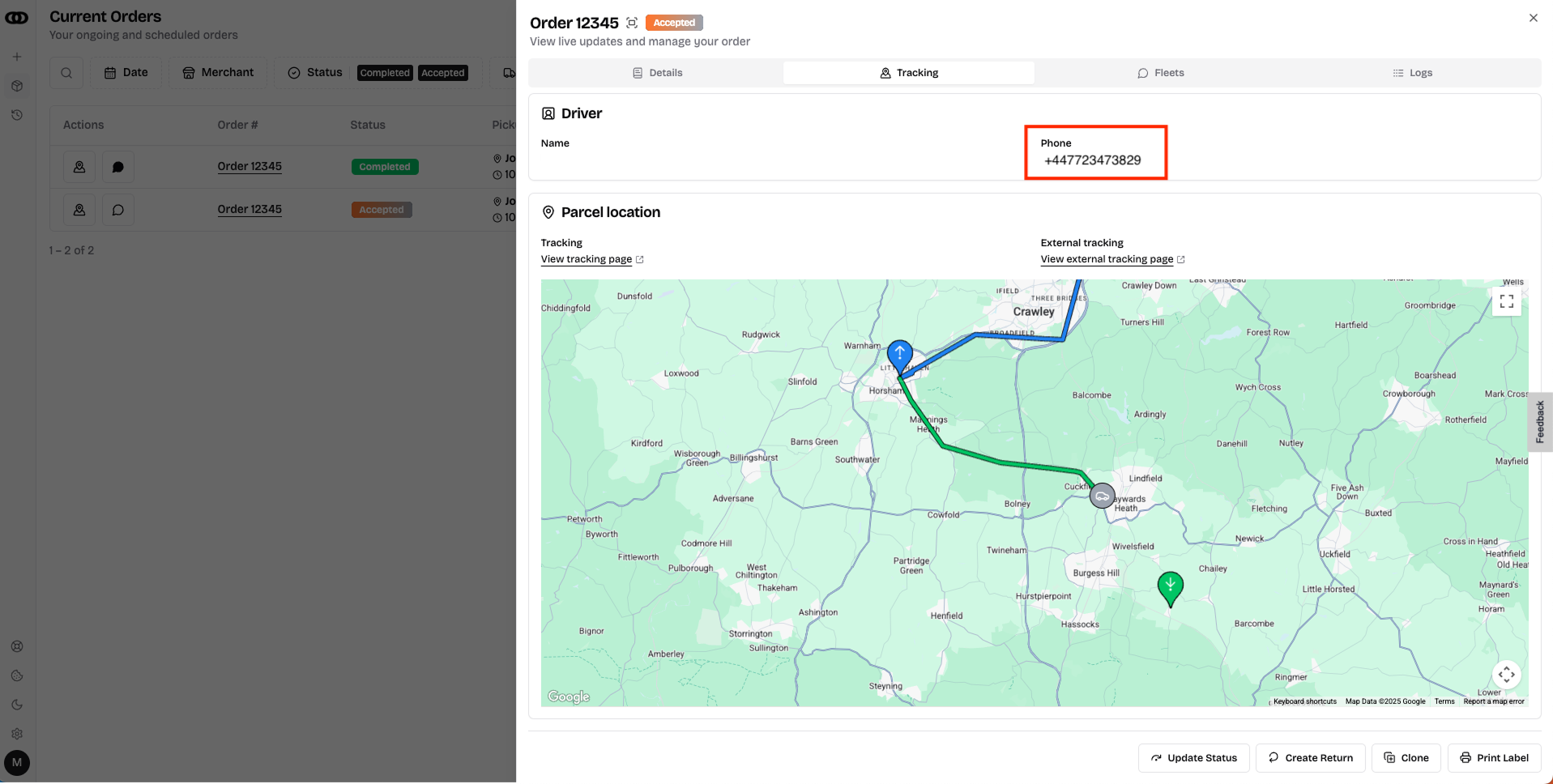Click the grey vehicle marker near Haywards Heath
The image size is (1553, 784).
pyautogui.click(x=1102, y=496)
